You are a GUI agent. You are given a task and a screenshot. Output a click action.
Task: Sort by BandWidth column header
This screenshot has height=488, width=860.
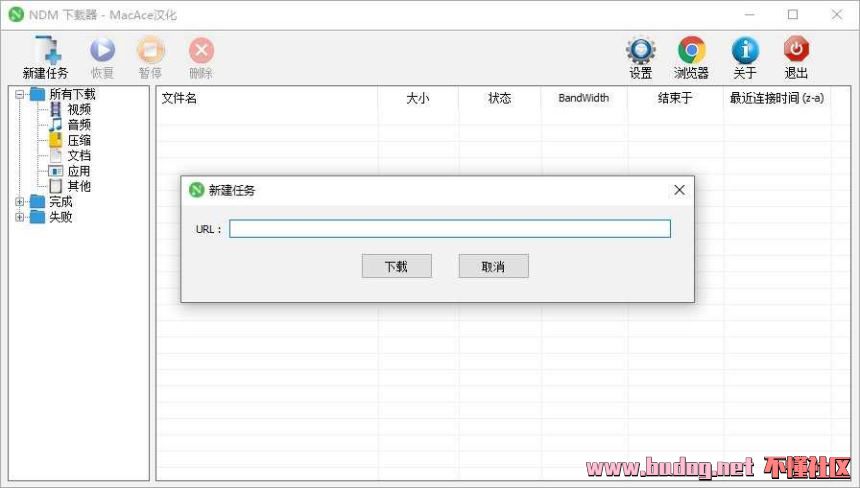[584, 98]
